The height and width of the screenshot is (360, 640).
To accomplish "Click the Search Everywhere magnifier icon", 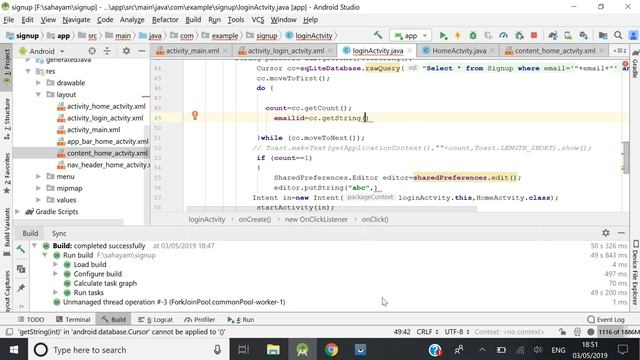I will (618, 36).
